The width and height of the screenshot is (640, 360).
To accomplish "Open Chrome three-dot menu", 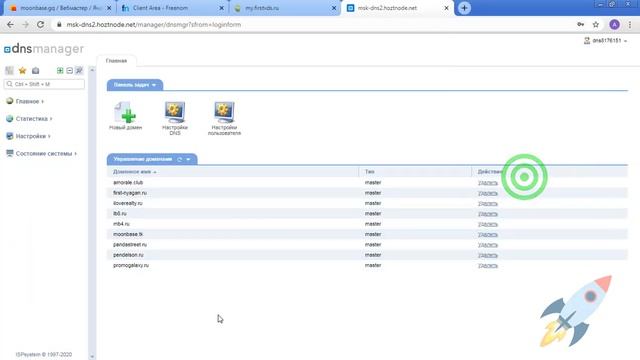I will (x=630, y=24).
